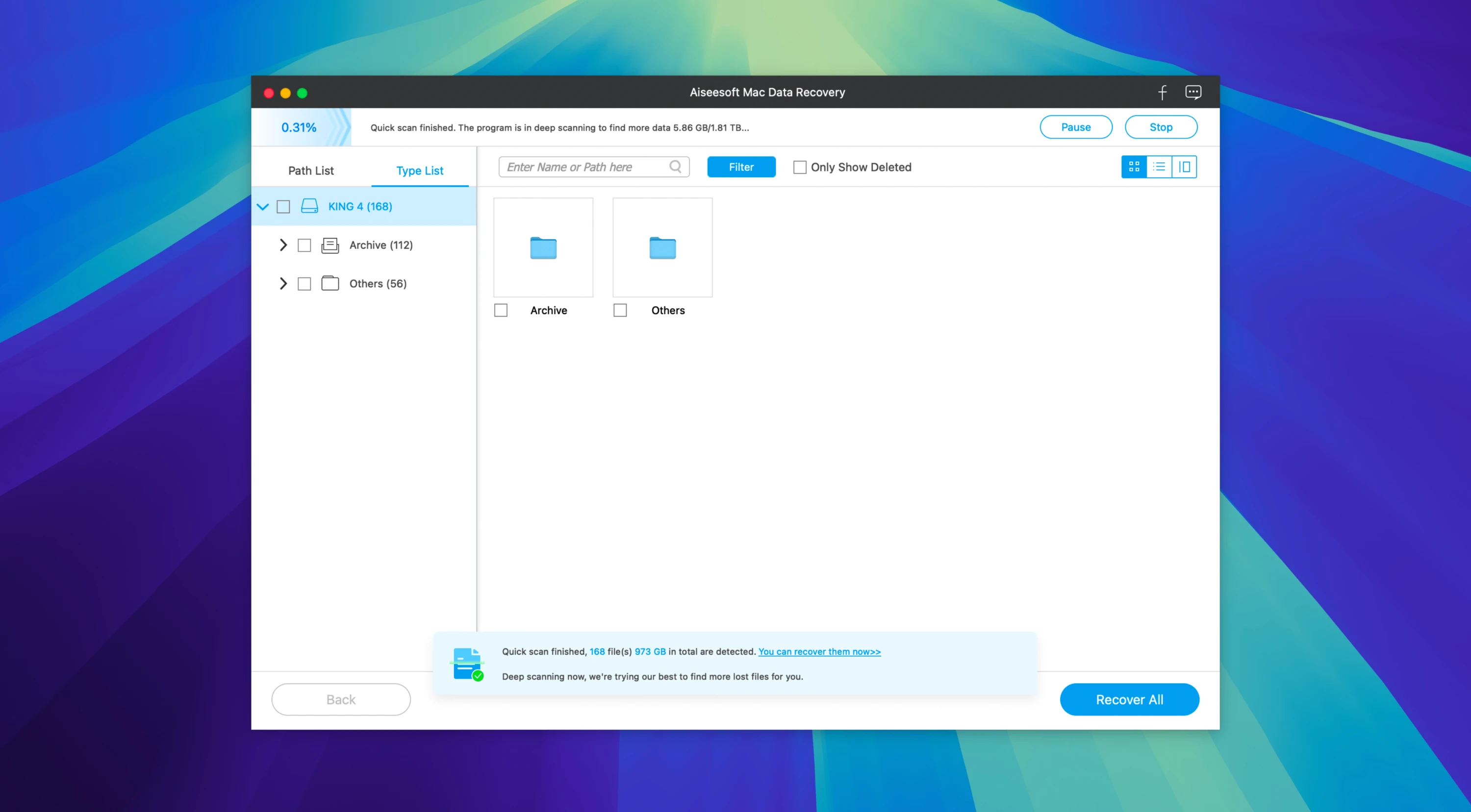
Task: Collapse the KING 4 tree item
Action: 263,207
